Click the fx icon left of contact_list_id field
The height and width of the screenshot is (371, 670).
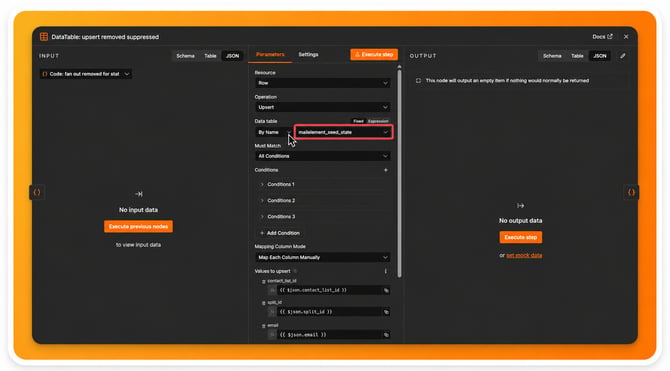(x=272, y=291)
